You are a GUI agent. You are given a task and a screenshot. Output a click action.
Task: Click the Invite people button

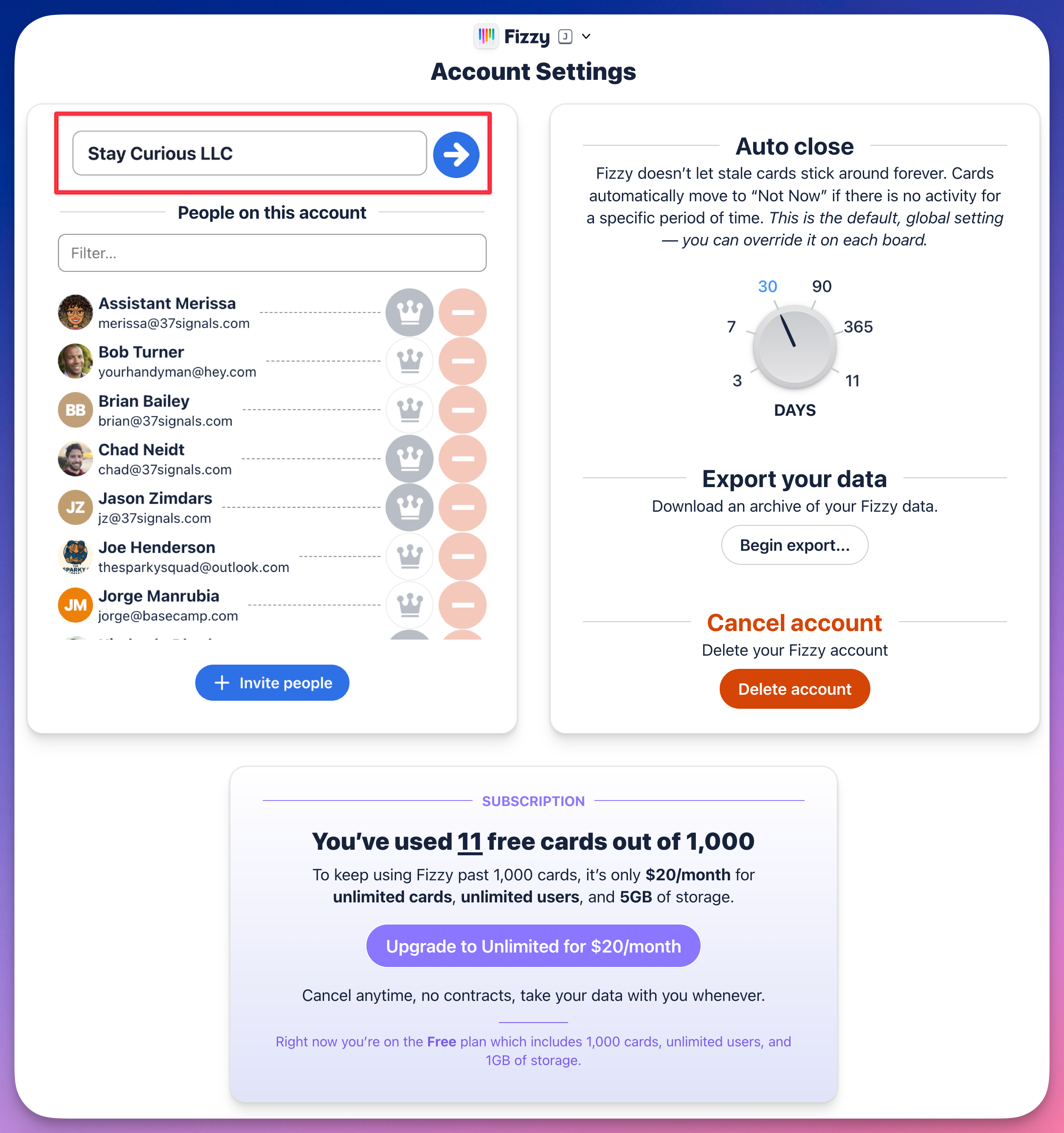pos(272,683)
